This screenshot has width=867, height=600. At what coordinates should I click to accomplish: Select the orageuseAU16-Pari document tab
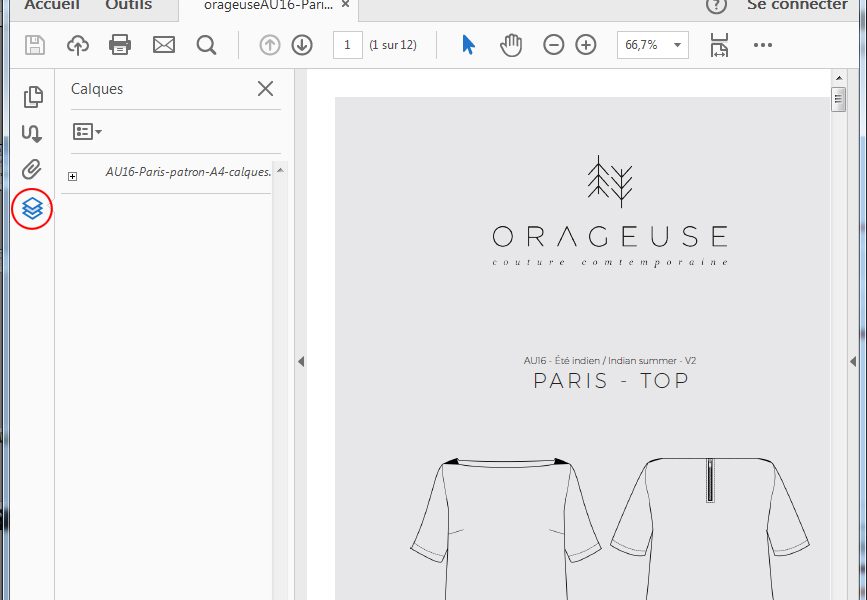pos(268,6)
